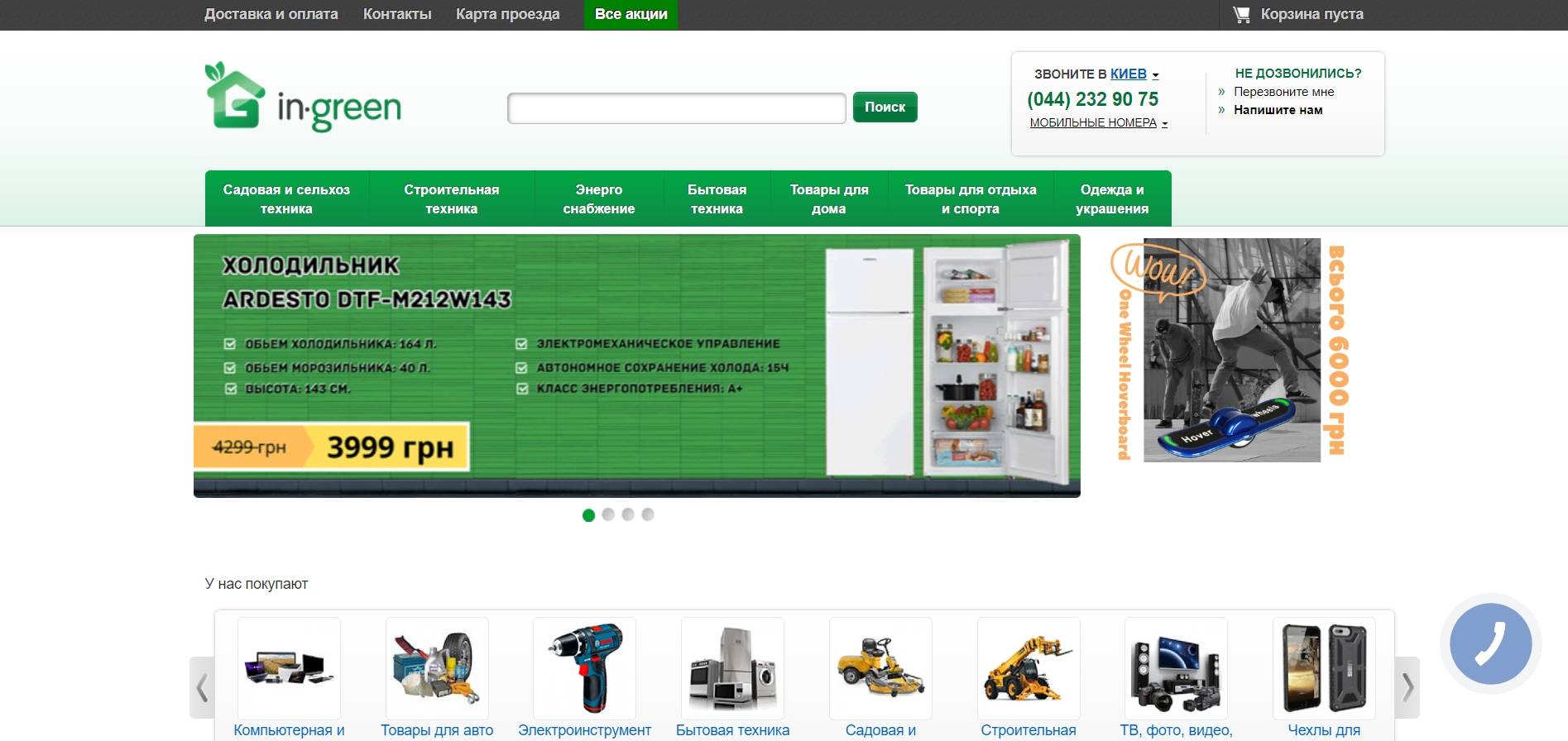Viewport: 1568px width, 741px height.
Task: Click the Все акции tab
Action: click(x=631, y=14)
